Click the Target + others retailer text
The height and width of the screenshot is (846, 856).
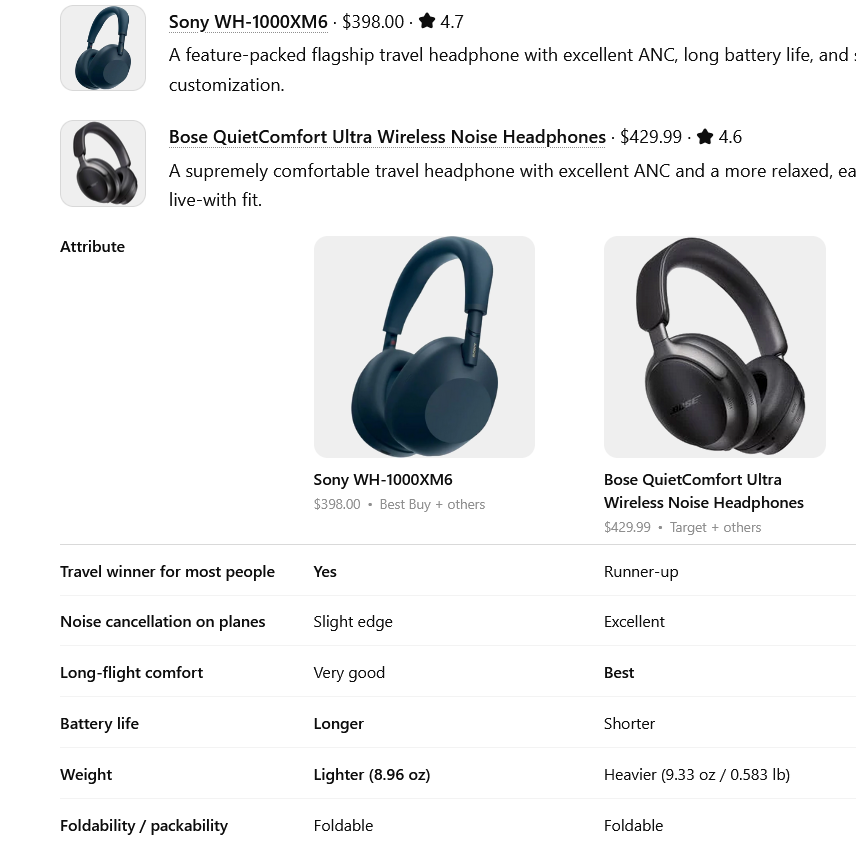pos(715,527)
